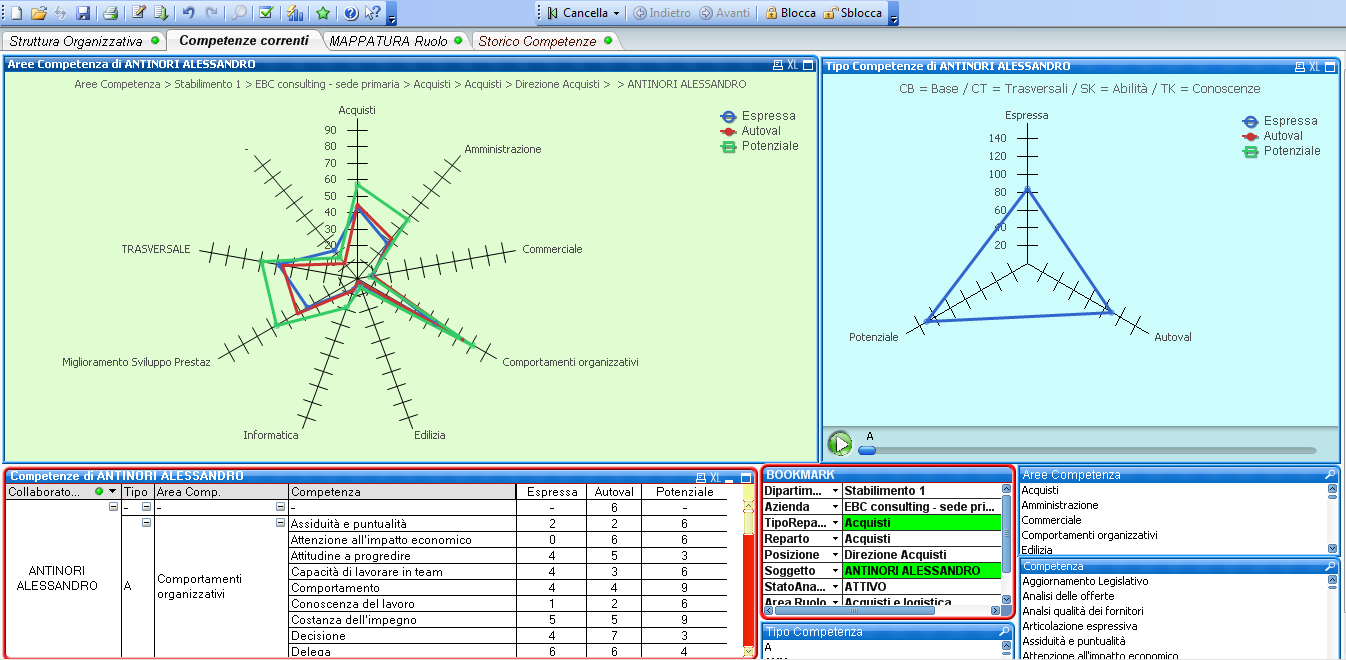The height and width of the screenshot is (660, 1346).
Task: Click the green star bookmark icon
Action: tap(322, 13)
